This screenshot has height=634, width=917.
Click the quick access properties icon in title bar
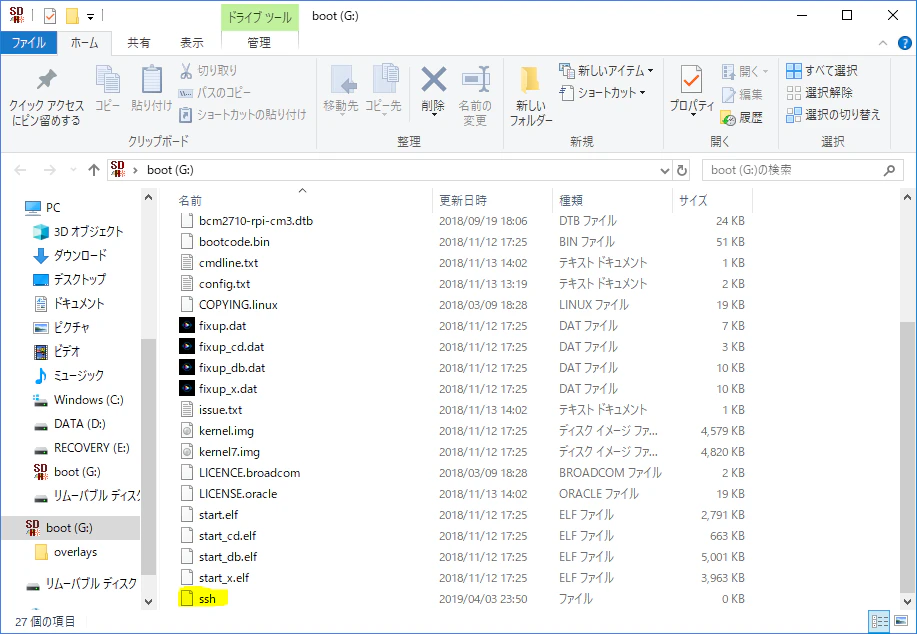pyautogui.click(x=50, y=16)
